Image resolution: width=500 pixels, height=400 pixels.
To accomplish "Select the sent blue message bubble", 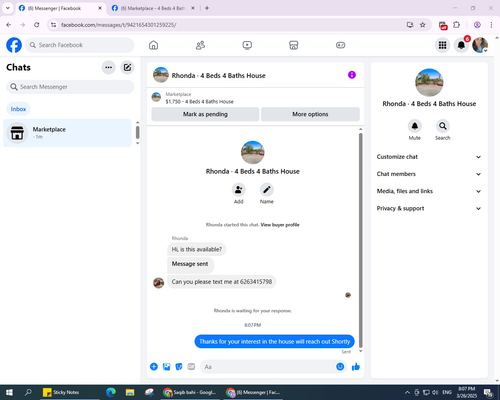I will [x=274, y=341].
